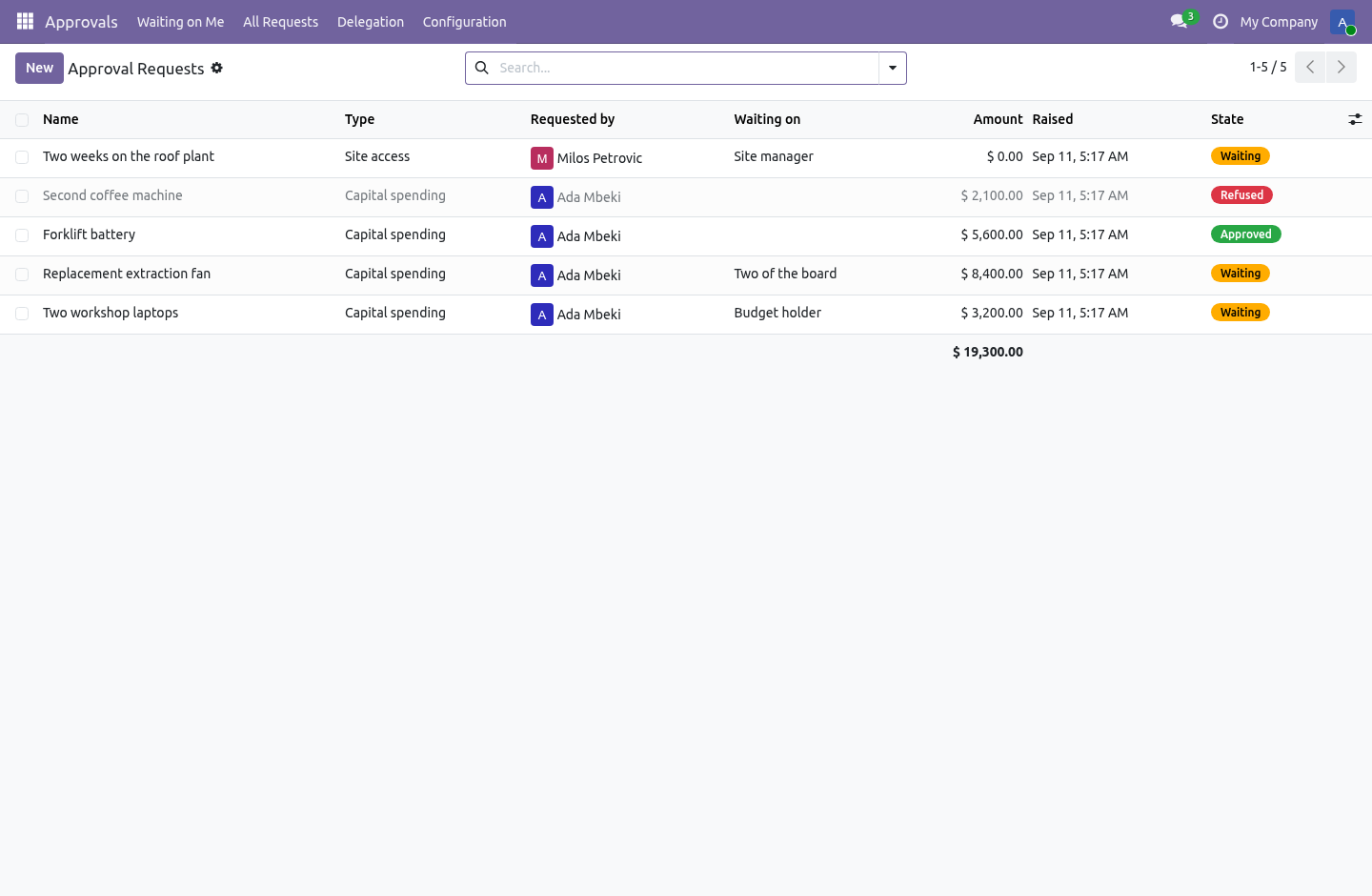Screen dimensions: 1372x896
Task: Open the Replacement extraction fan request
Action: tap(127, 274)
